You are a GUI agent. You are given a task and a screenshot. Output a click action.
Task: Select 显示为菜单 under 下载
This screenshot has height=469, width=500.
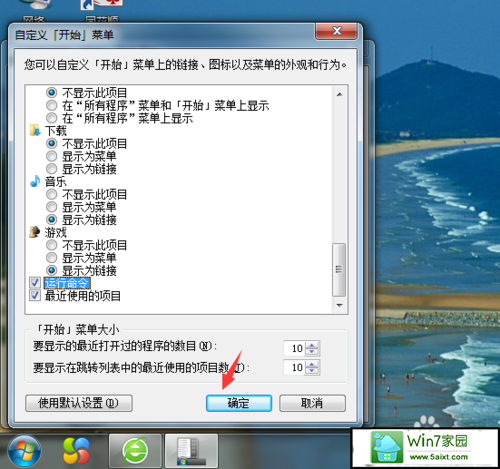51,156
